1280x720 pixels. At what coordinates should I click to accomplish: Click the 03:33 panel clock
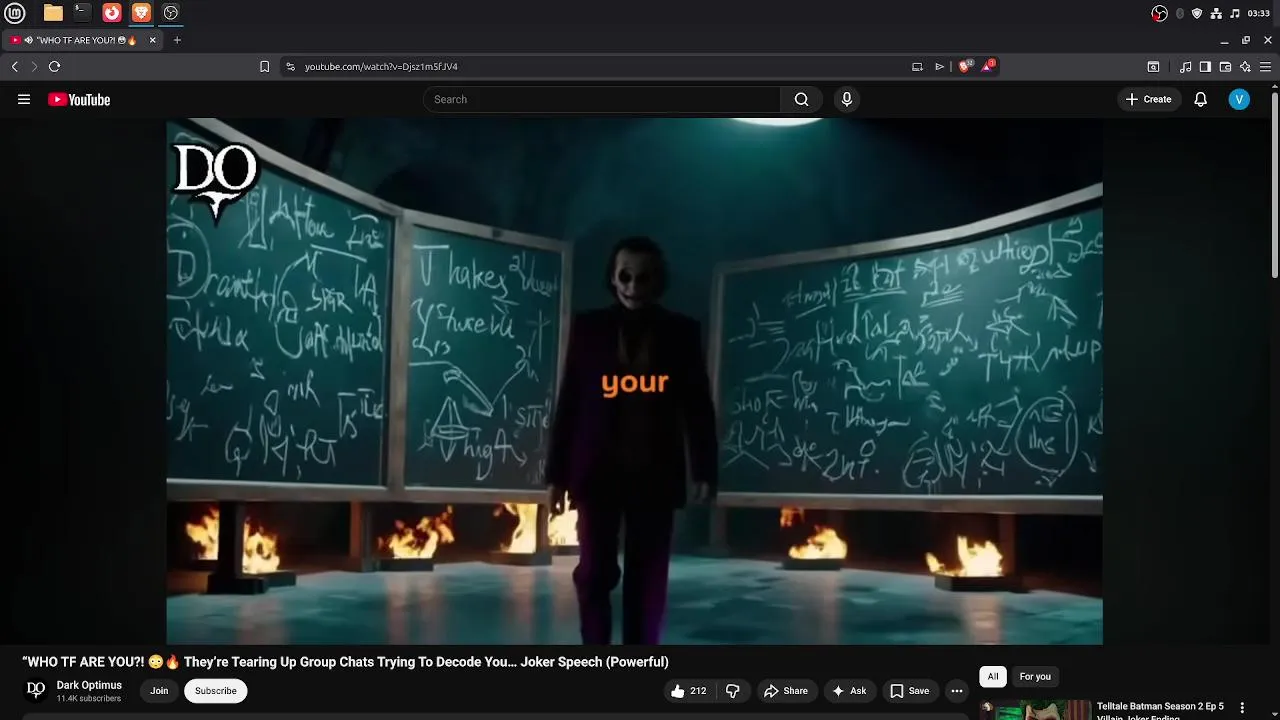tap(1259, 13)
